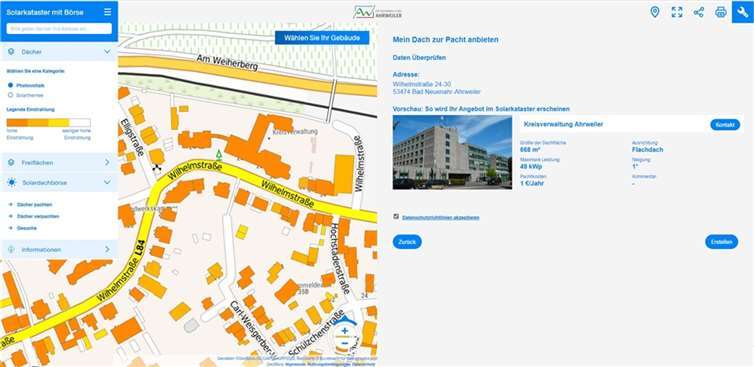
Task: Click the Wählen Sie Ihr Gebäude banner
Action: coord(322,38)
